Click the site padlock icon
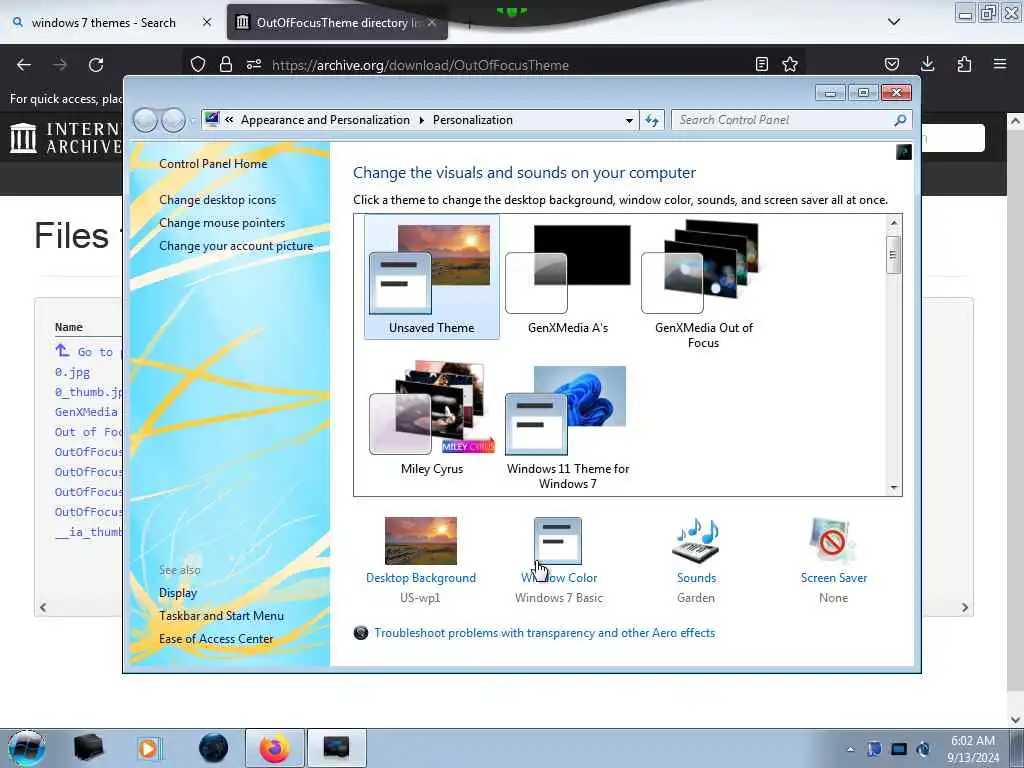 (x=226, y=65)
